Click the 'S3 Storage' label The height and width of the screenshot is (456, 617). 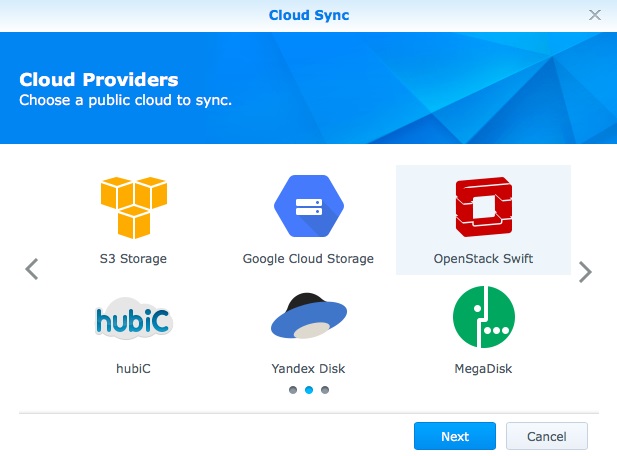point(133,259)
